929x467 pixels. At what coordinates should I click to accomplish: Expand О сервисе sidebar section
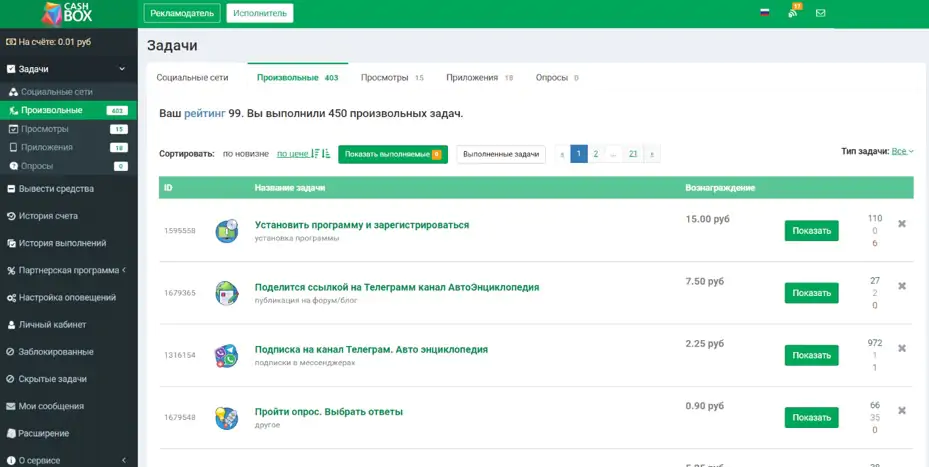[x=69, y=460]
